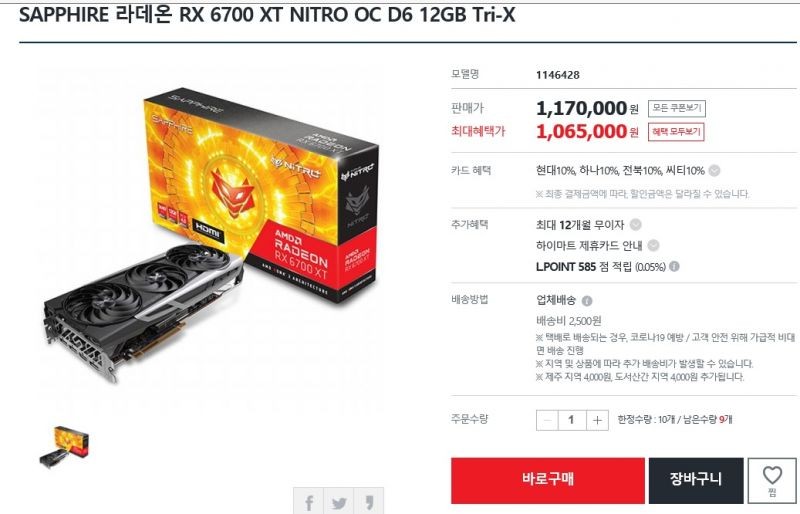Expand 하이마트 제휴카드 안내 details
Screen dimensions: 800x514
pyautogui.click(x=653, y=246)
